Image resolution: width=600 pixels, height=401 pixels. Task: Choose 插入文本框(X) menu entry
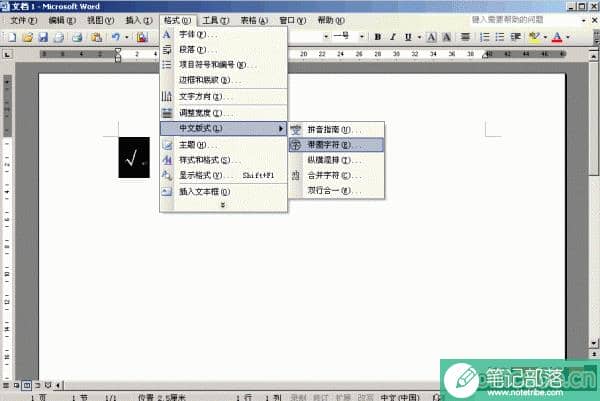click(223, 192)
